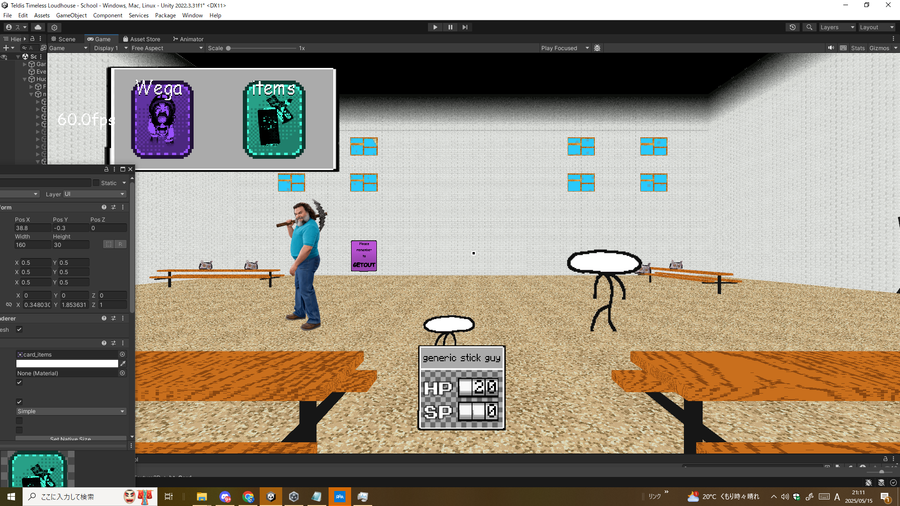Open Chrome from the Windows taskbar
The width and height of the screenshot is (900, 506).
[248, 497]
